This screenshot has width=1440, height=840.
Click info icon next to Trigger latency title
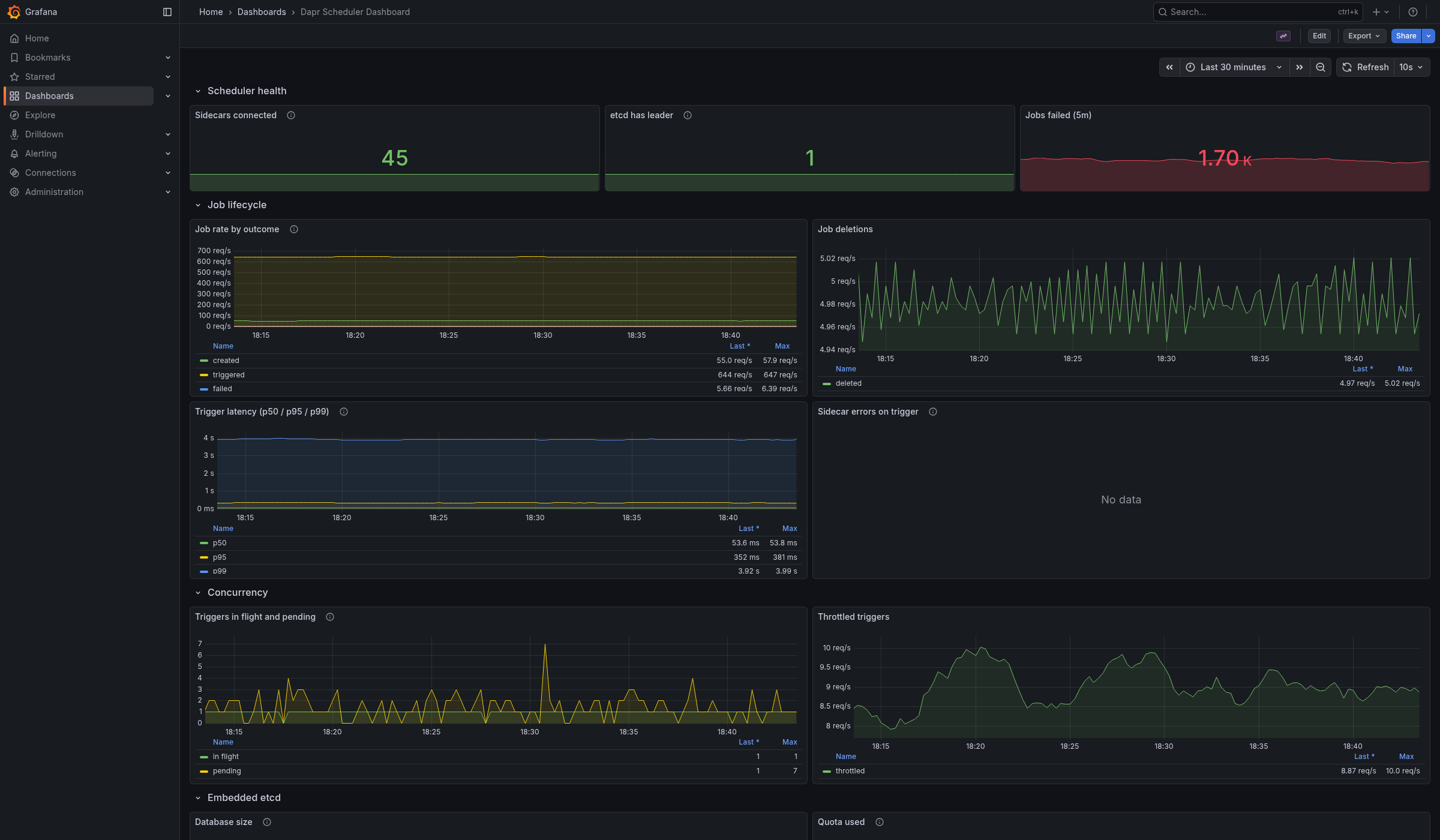[344, 412]
